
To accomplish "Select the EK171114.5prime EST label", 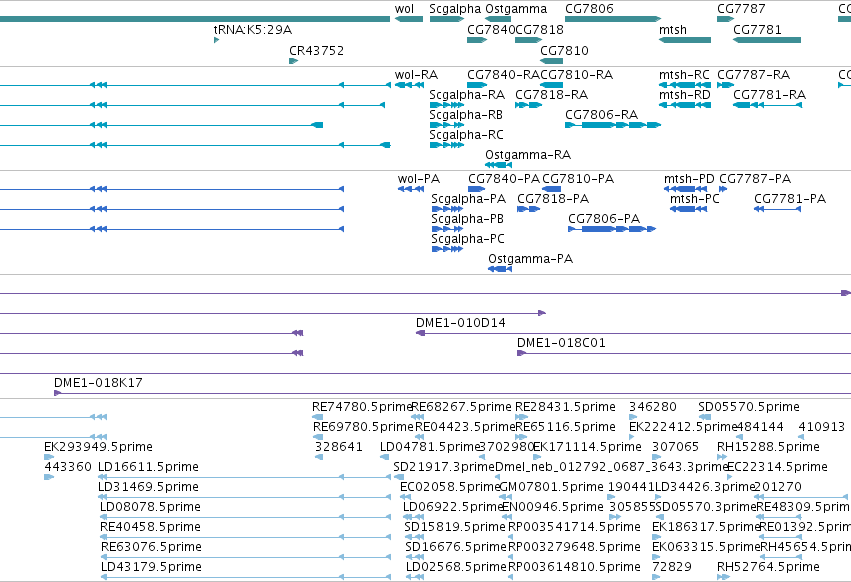I will [x=587, y=447].
